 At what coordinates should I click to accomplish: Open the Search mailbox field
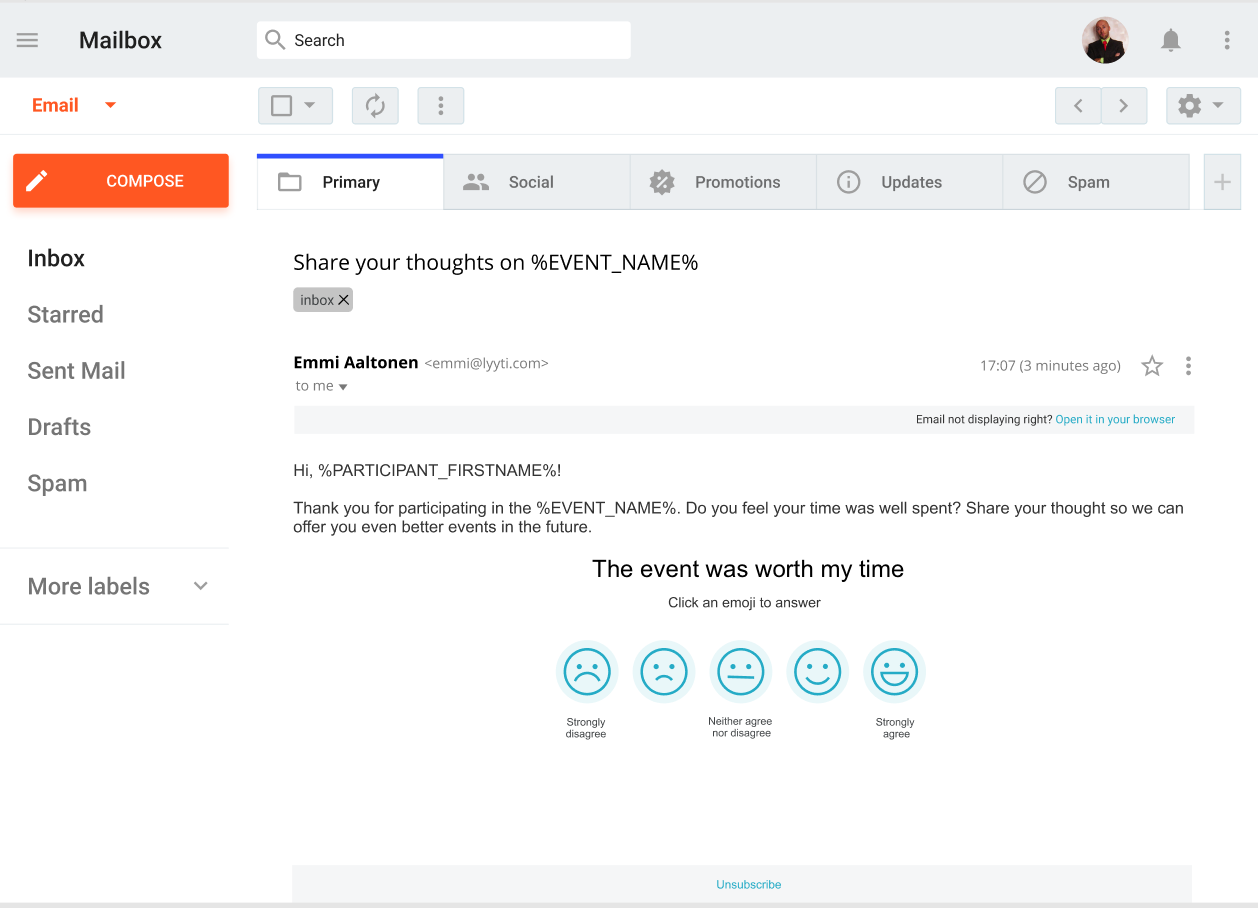click(x=443, y=40)
